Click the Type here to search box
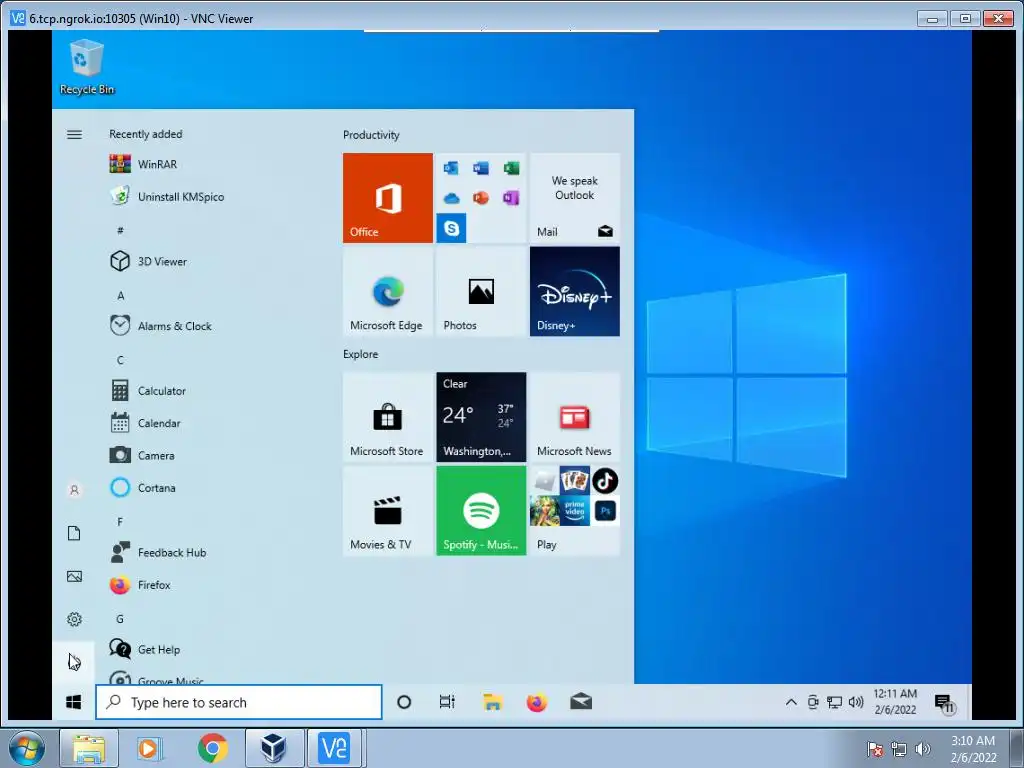 click(239, 702)
